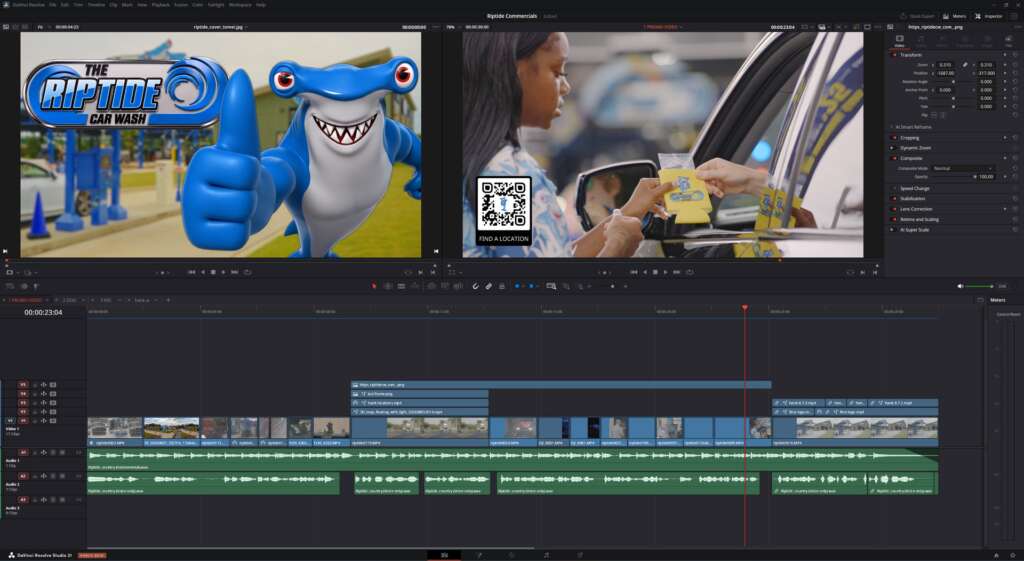Image resolution: width=1024 pixels, height=561 pixels.
Task: Toggle Retime and Scaling enable dot
Action: (x=894, y=219)
